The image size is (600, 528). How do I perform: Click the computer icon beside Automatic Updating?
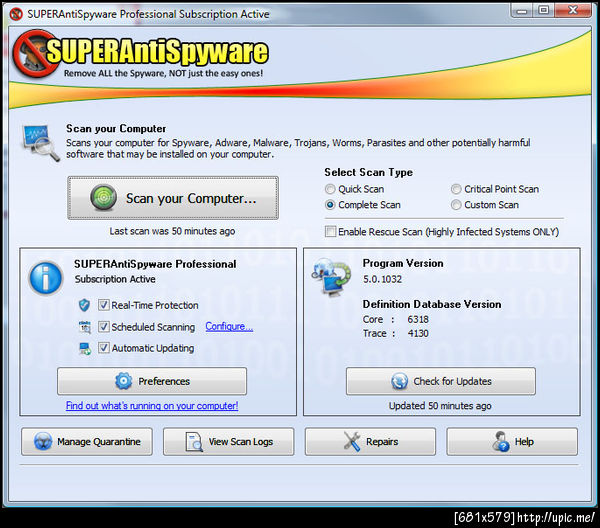[85, 348]
